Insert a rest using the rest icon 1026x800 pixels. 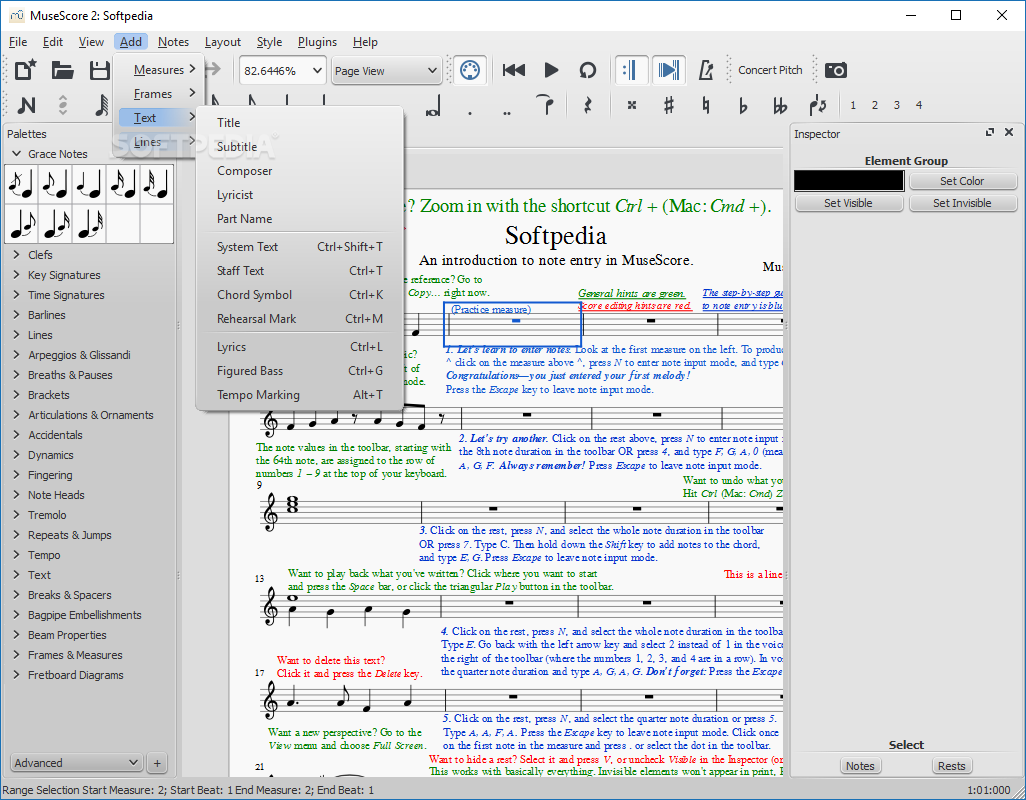(x=588, y=105)
